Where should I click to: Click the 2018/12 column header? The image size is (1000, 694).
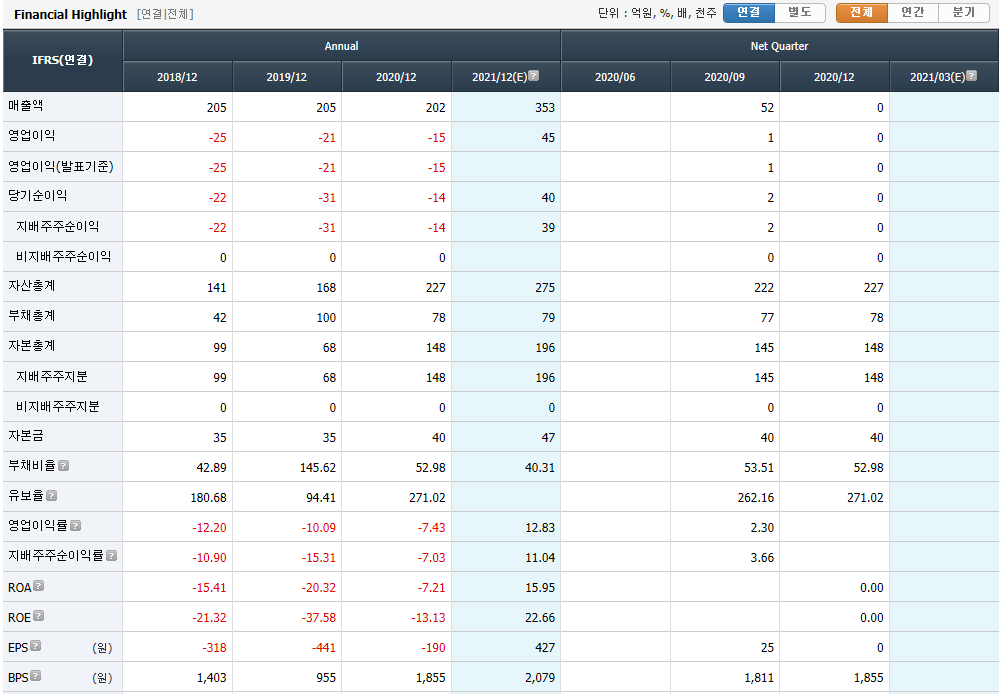click(x=177, y=77)
